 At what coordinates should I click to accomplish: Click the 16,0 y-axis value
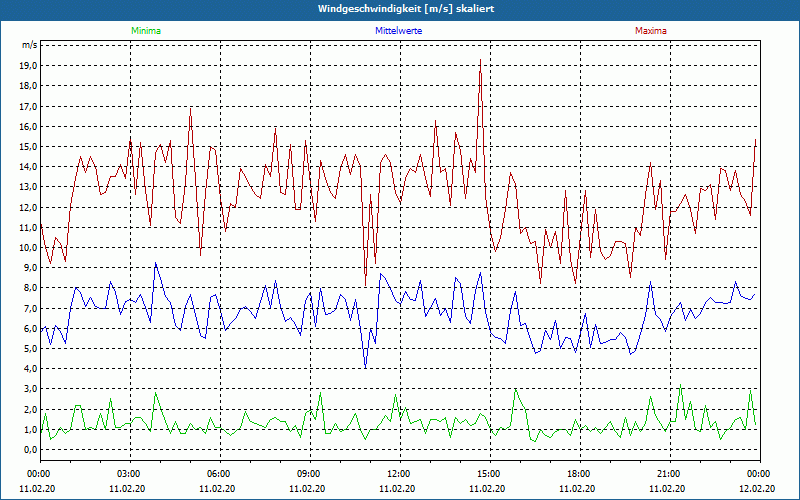pos(29,127)
